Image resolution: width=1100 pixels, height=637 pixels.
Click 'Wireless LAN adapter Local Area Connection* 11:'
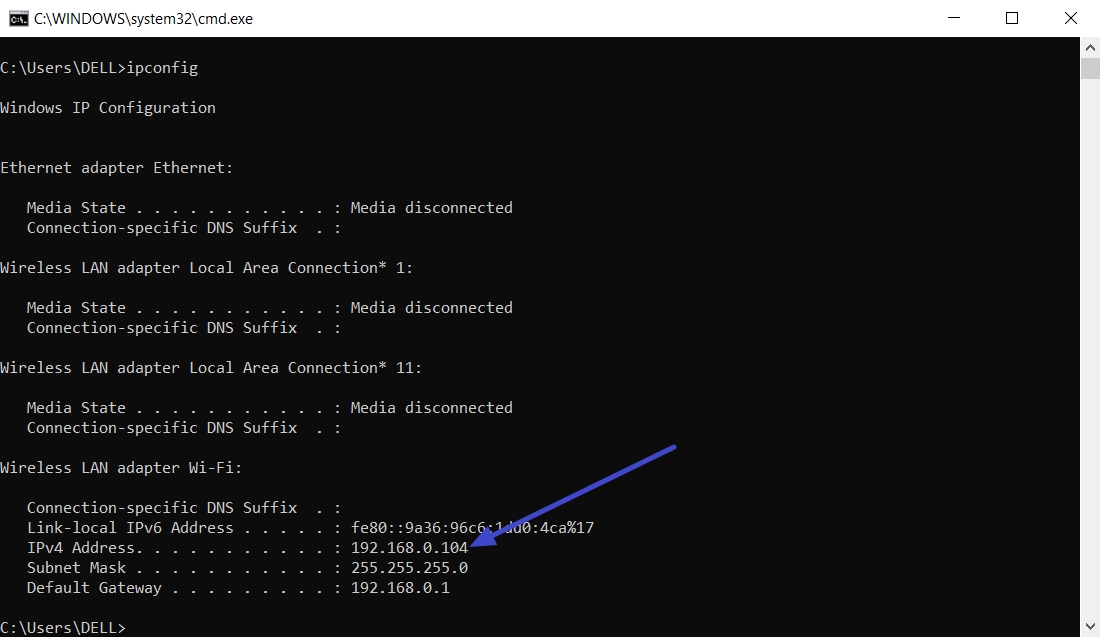point(211,368)
